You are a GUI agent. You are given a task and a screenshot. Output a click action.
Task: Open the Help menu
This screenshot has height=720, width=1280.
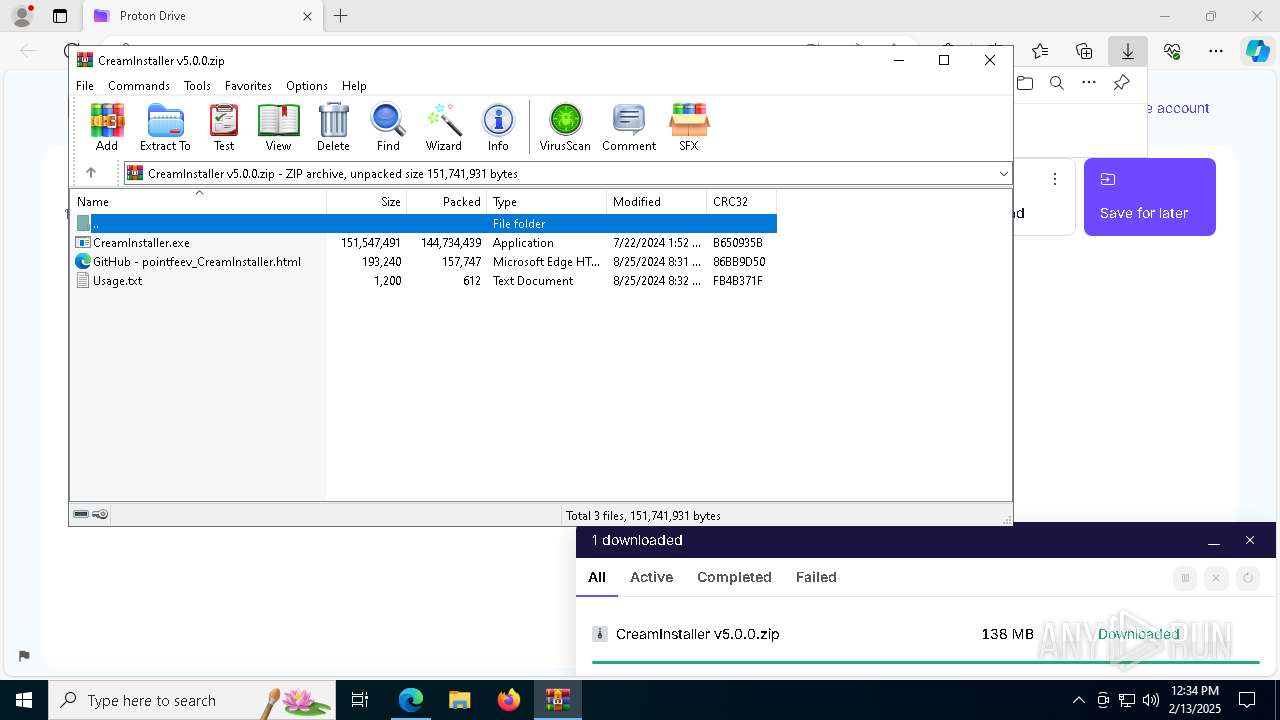pyautogui.click(x=354, y=86)
